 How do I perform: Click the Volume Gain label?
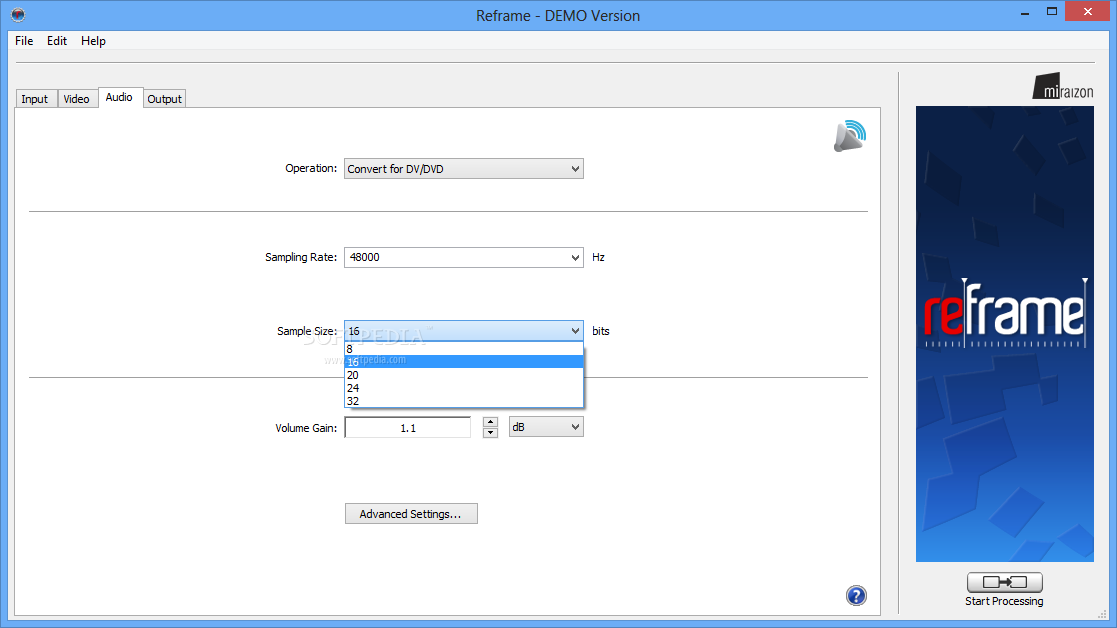(306, 428)
